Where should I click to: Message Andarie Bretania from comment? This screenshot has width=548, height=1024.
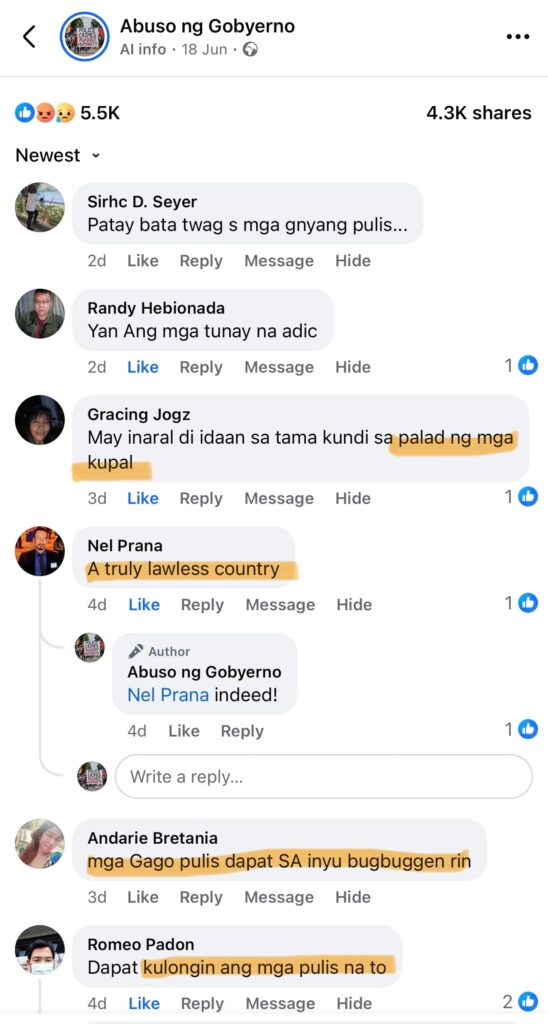pos(279,897)
